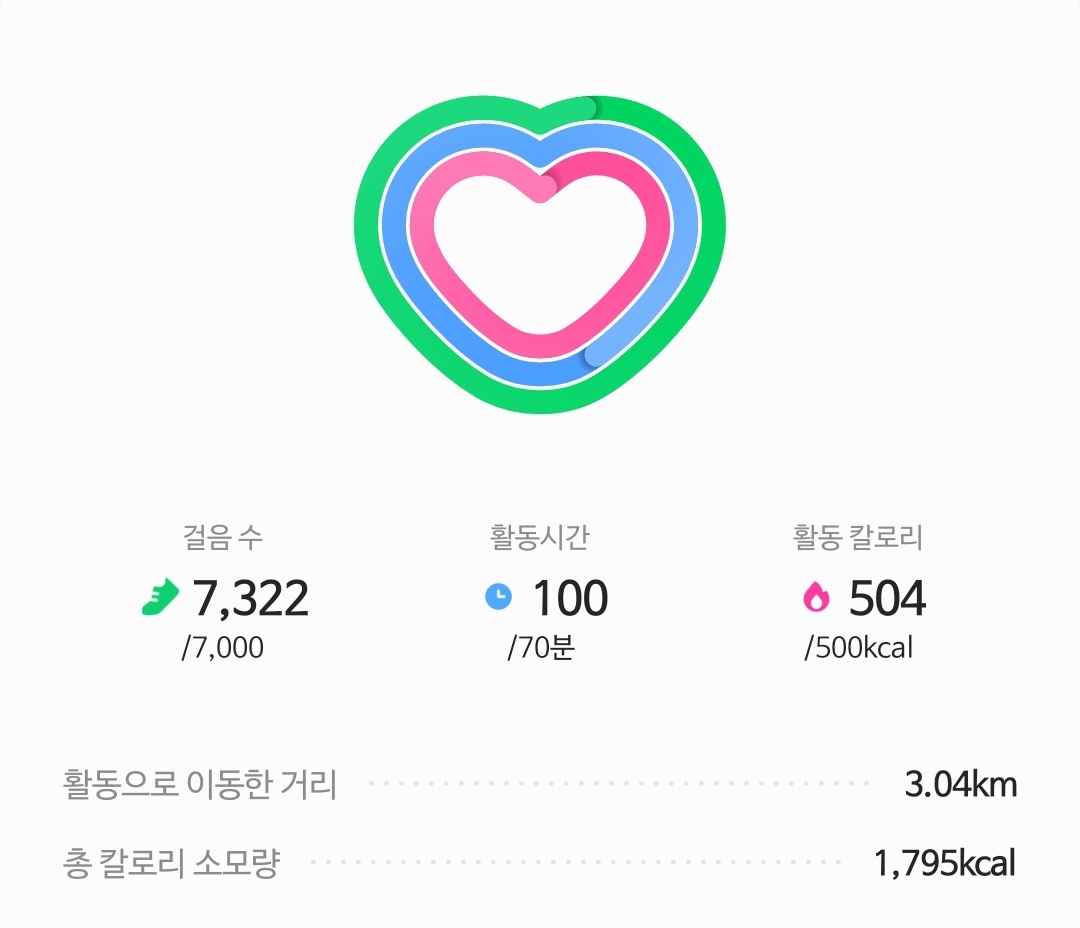Select the 활동으로 이동한 거리 row label

[x=200, y=785]
